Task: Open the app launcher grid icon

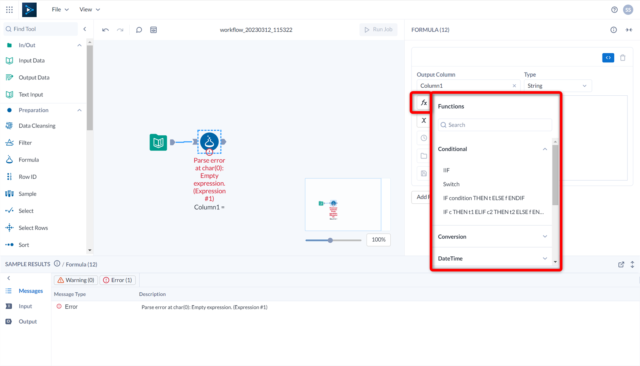Action: click(x=9, y=9)
